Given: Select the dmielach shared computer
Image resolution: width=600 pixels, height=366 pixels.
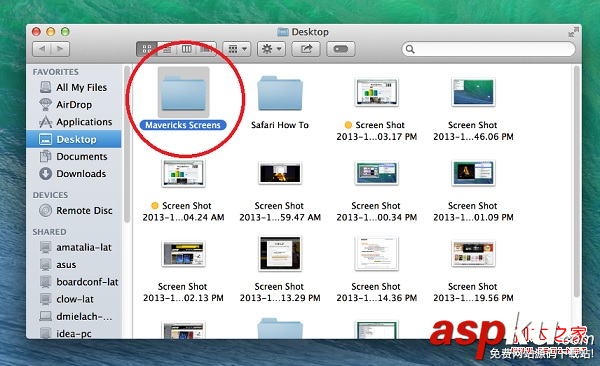Looking at the screenshot, I should (74, 316).
